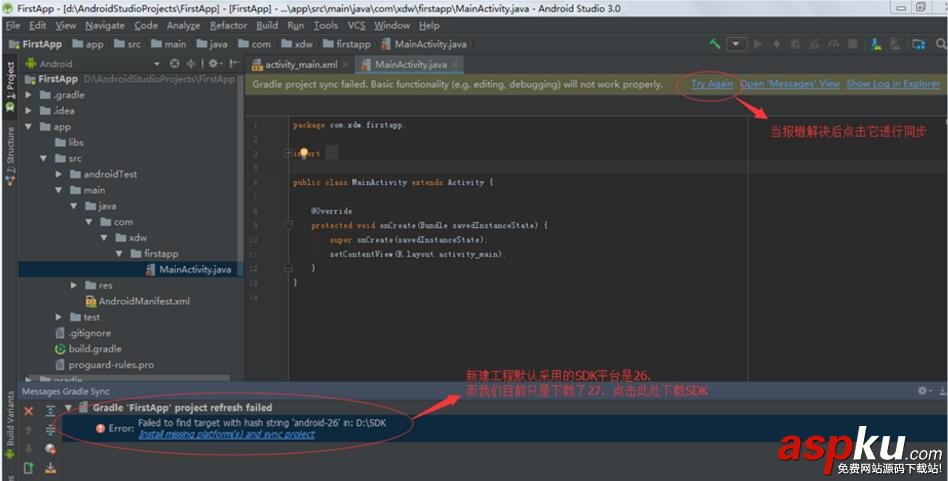948x481 pixels.
Task: Click the collapse all icon in Messages panel
Action: [50, 430]
